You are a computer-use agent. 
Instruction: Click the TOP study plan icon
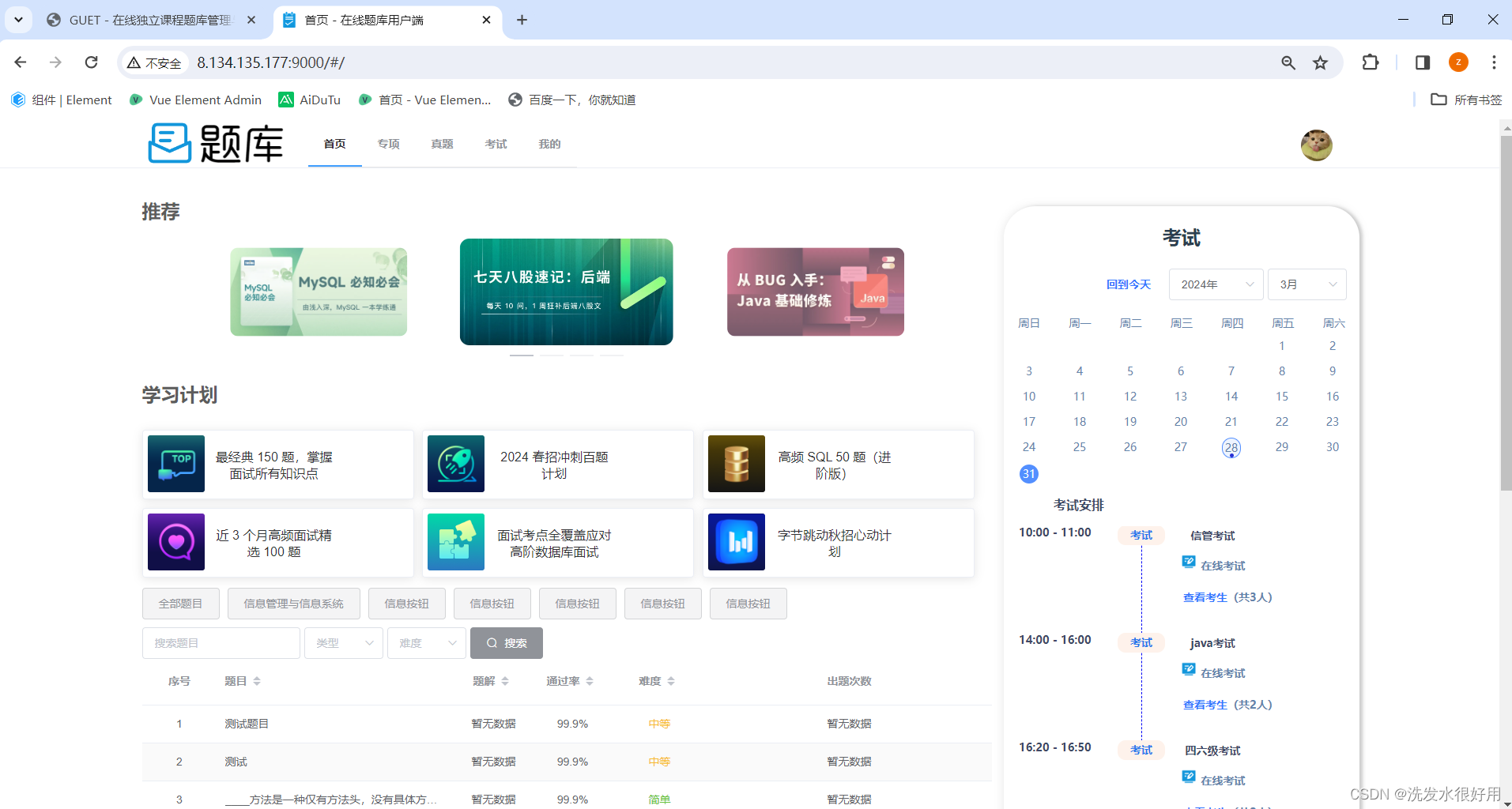pos(176,464)
